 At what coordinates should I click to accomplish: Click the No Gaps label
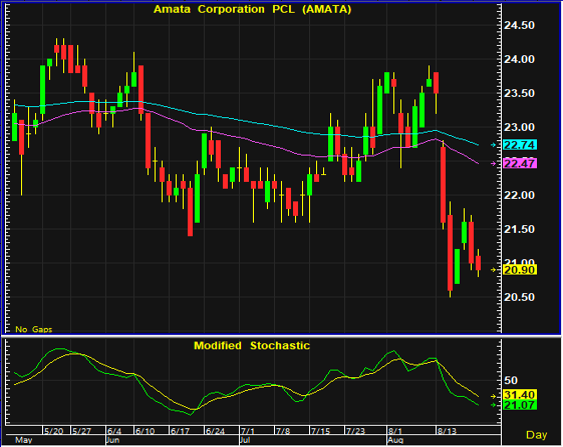click(34, 329)
